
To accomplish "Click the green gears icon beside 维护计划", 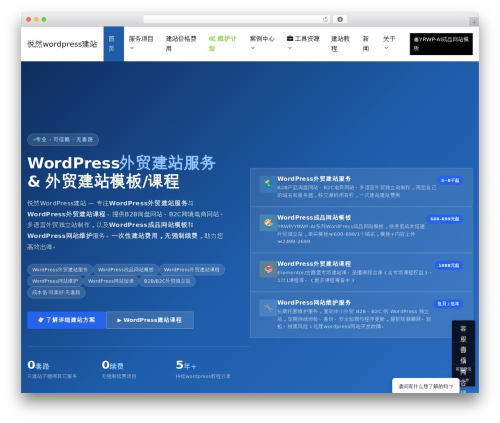I will click(x=212, y=39).
